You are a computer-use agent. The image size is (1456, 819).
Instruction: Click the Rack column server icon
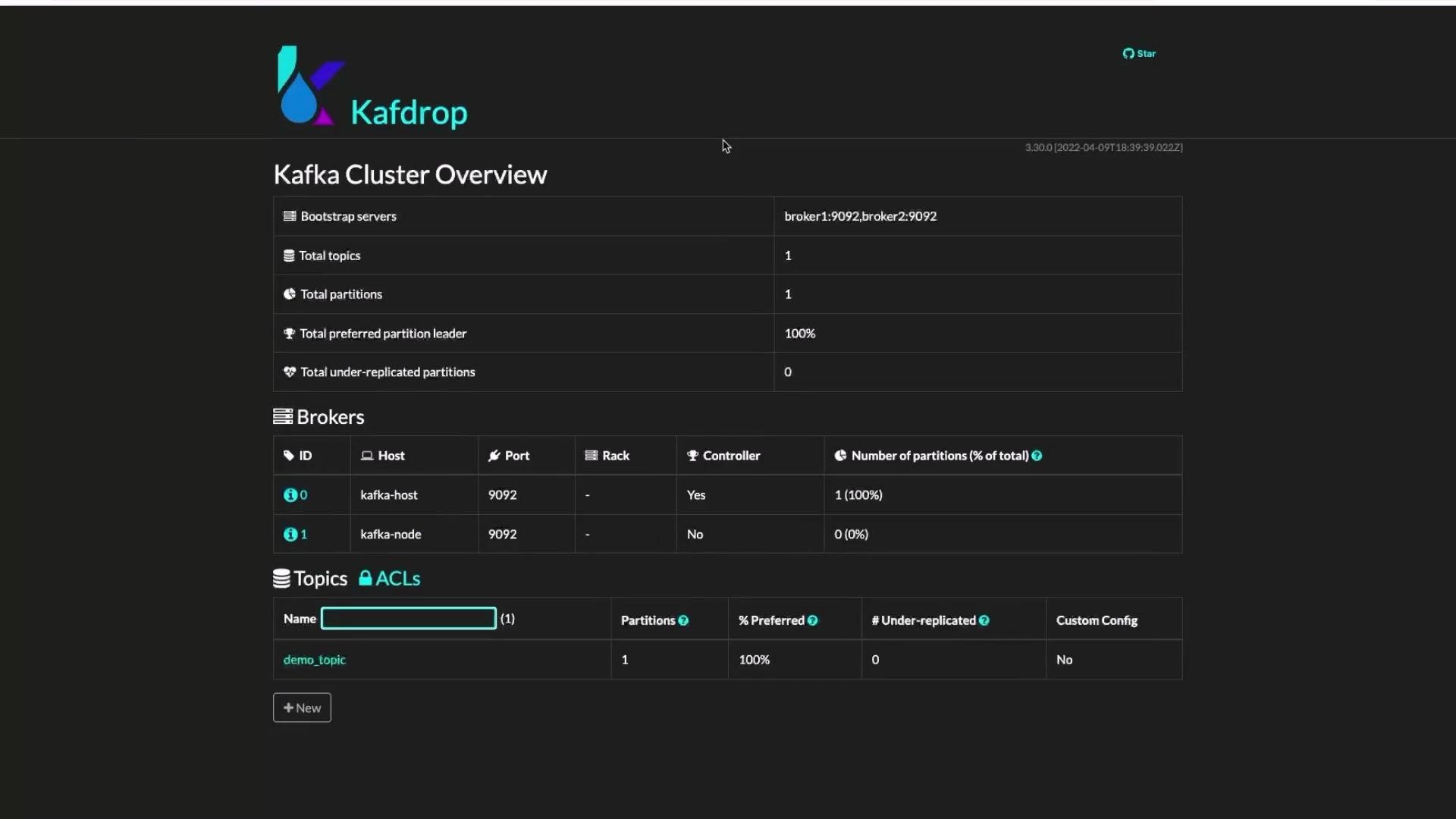coord(591,456)
